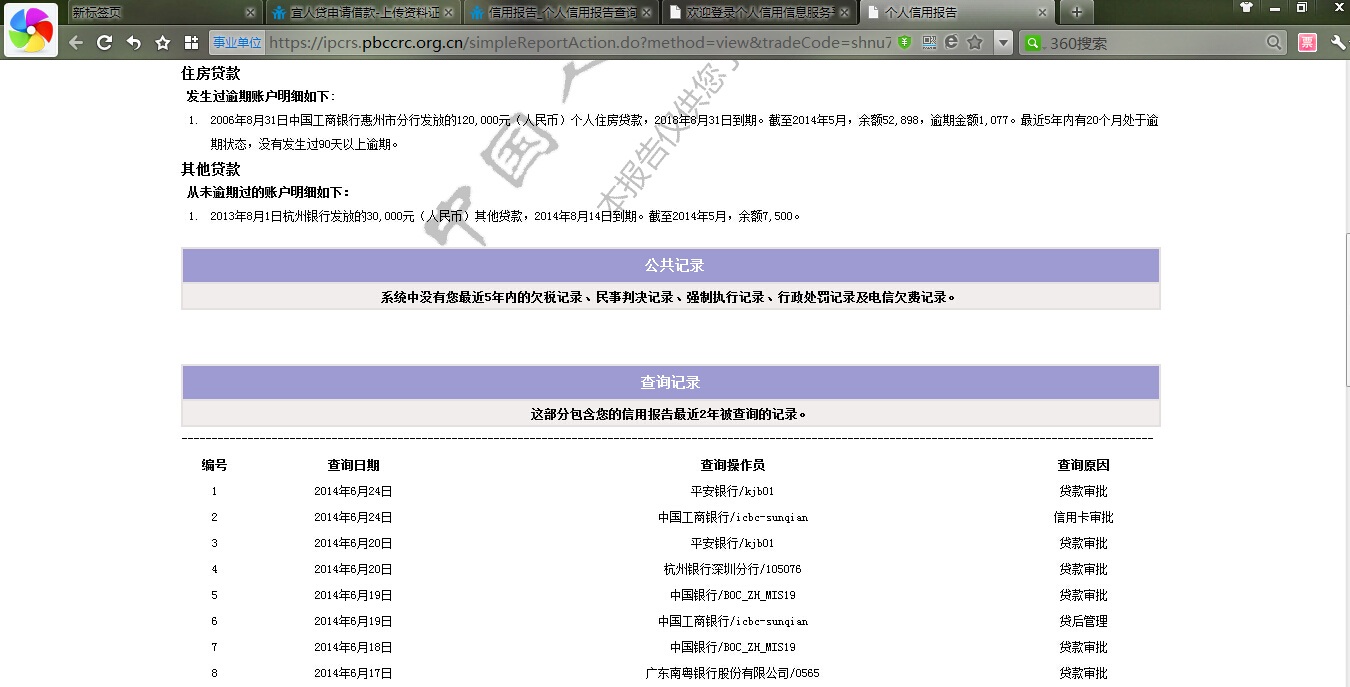Screen dimensions: 1350x687
Task: Expand the 360 search engine selector
Action: click(1033, 43)
